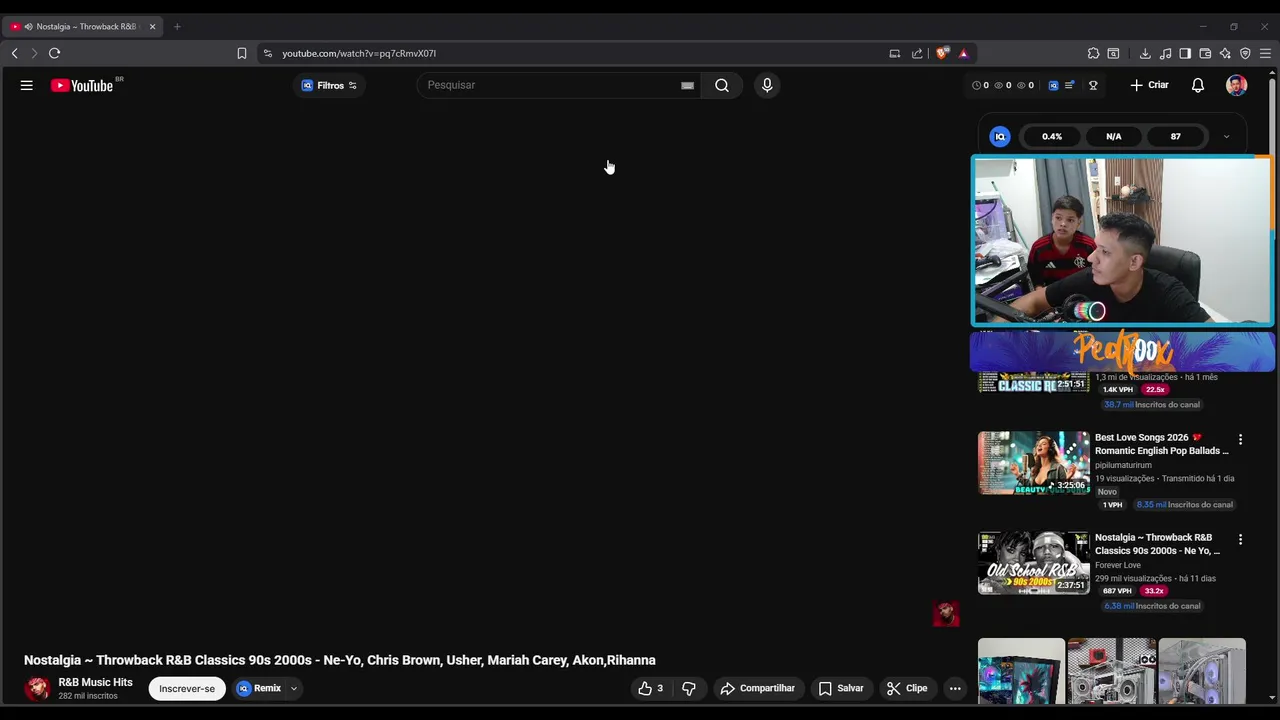Open Best Love Songs 2026 video thumbnail
Viewport: 1280px width, 720px height.
(1034, 463)
